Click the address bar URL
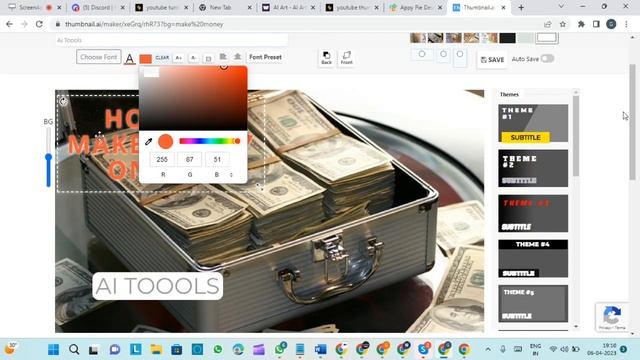 pos(144,24)
